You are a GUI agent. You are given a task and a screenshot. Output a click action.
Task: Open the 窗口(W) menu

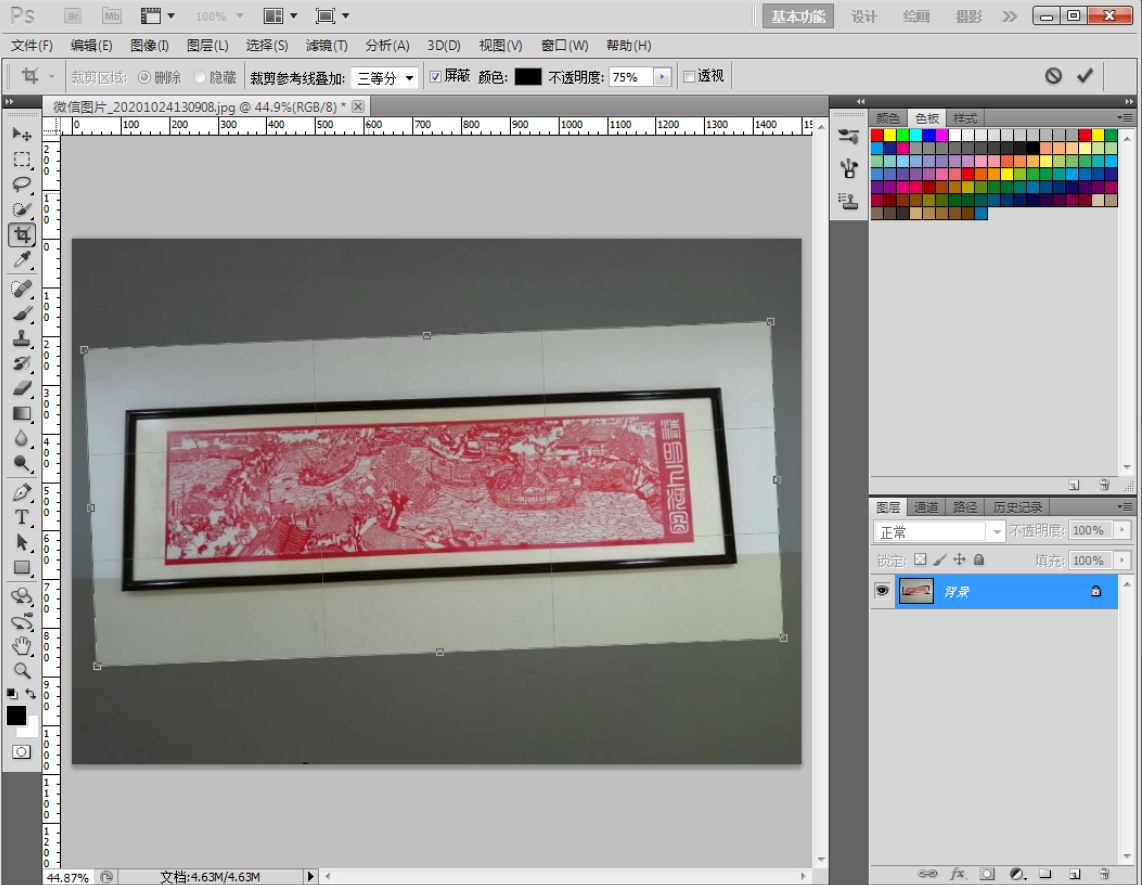coord(564,45)
